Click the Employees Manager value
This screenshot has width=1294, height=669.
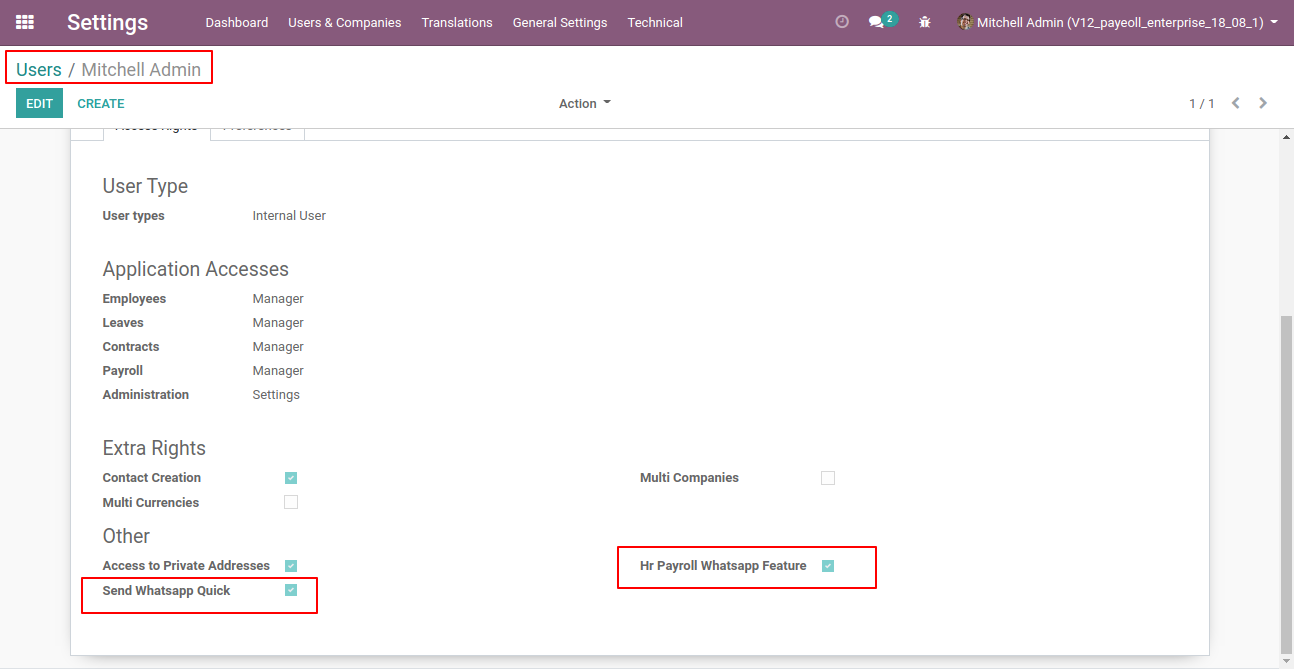click(x=278, y=299)
